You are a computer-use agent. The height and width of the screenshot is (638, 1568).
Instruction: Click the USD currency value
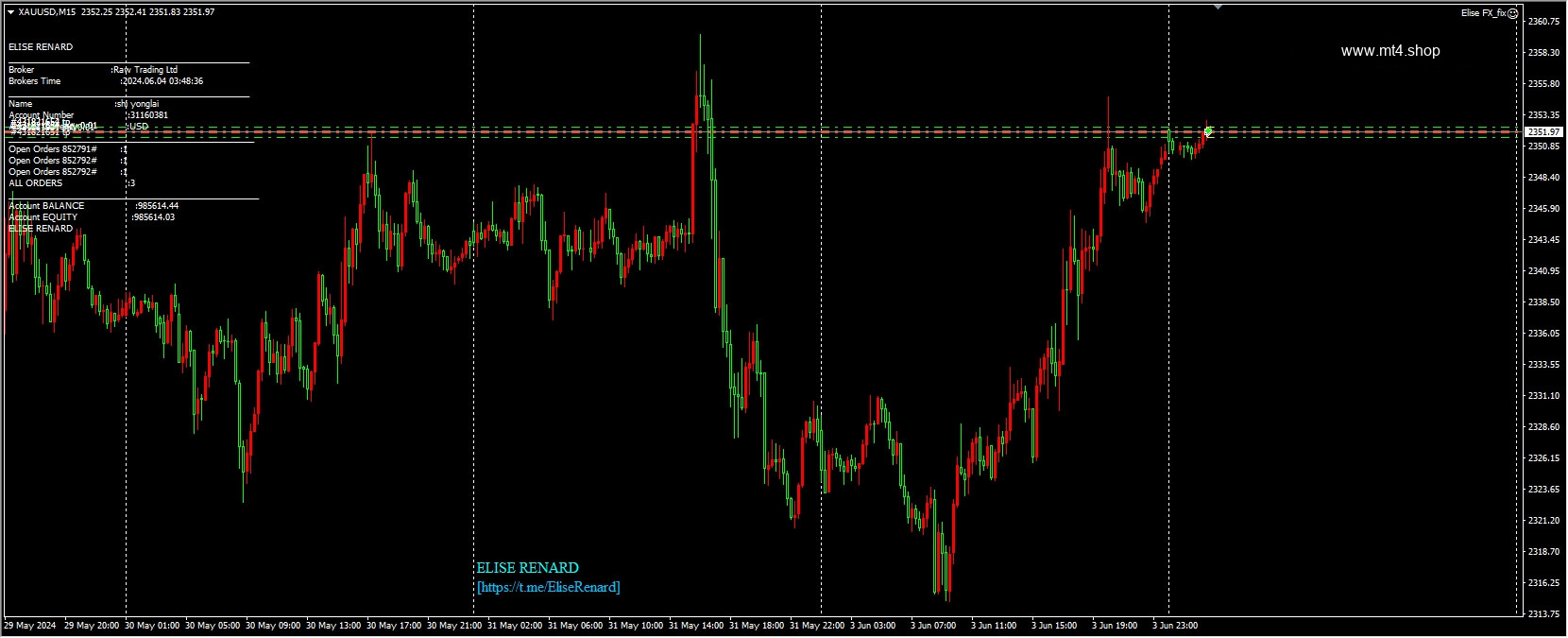[x=138, y=127]
